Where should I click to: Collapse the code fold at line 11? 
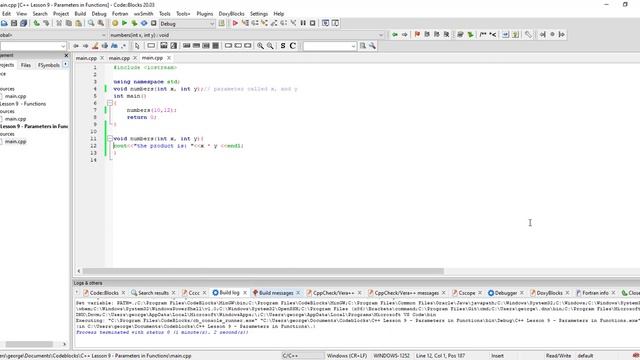pos(110,139)
